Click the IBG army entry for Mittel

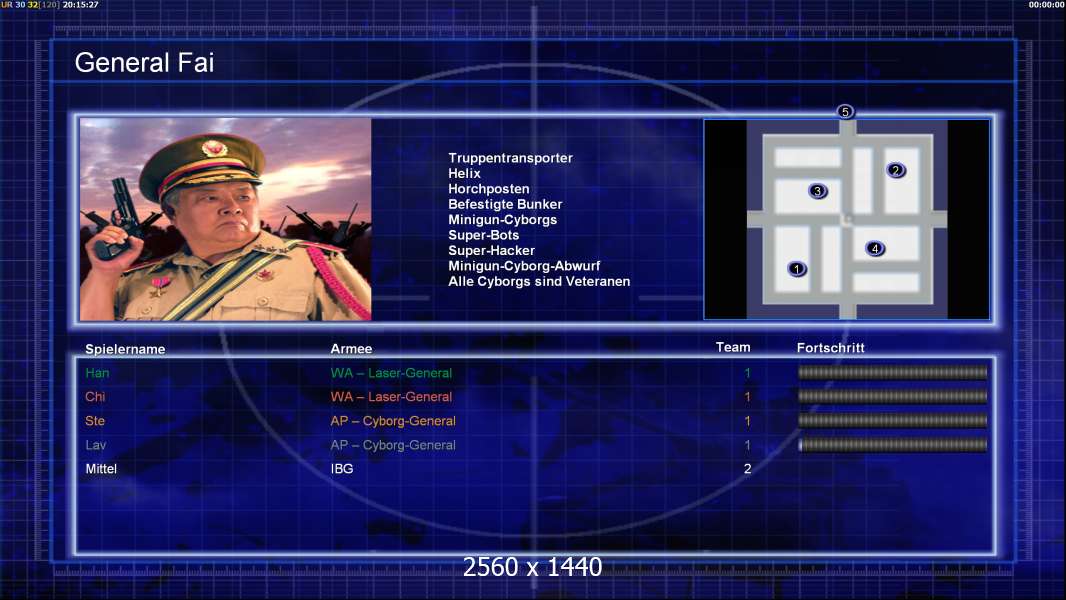click(342, 469)
